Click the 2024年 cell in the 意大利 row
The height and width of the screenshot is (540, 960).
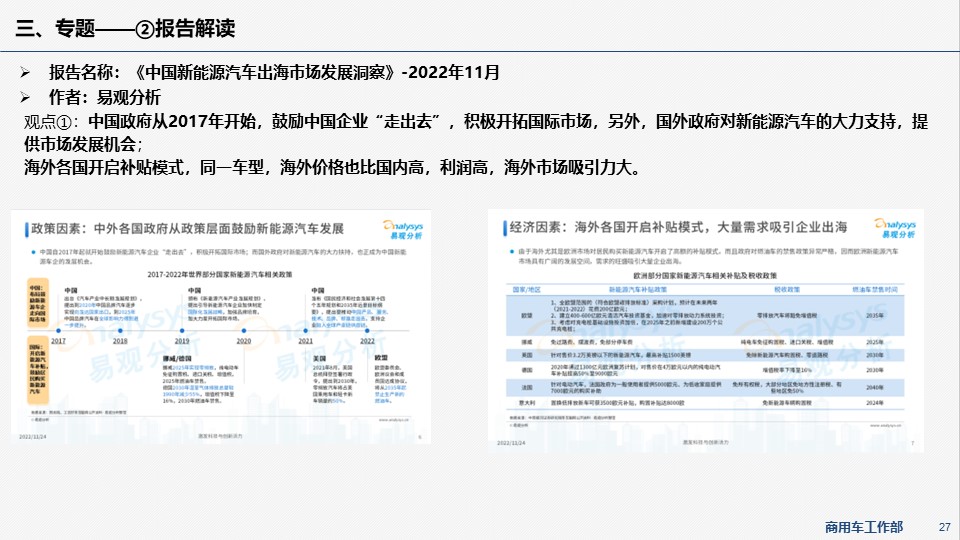875,403
